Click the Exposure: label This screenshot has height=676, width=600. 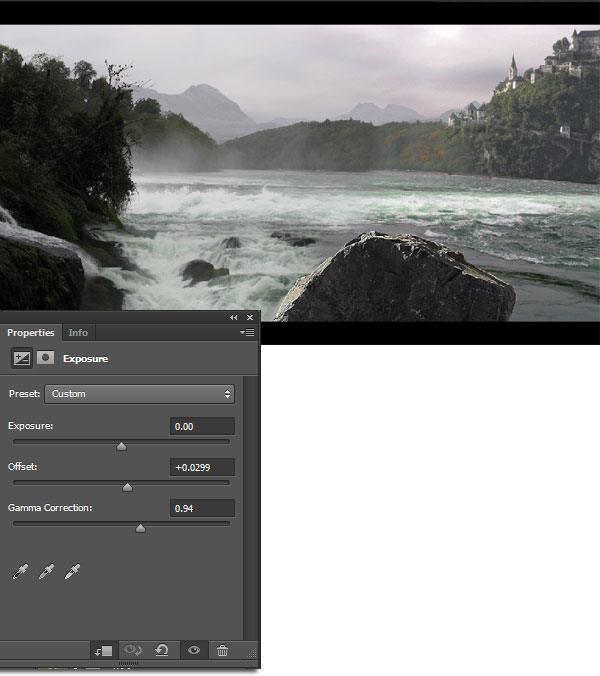pos(31,426)
